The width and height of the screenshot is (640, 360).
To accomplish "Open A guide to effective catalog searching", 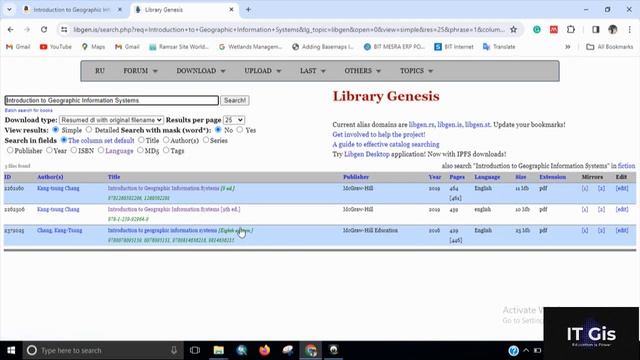I will point(386,144).
